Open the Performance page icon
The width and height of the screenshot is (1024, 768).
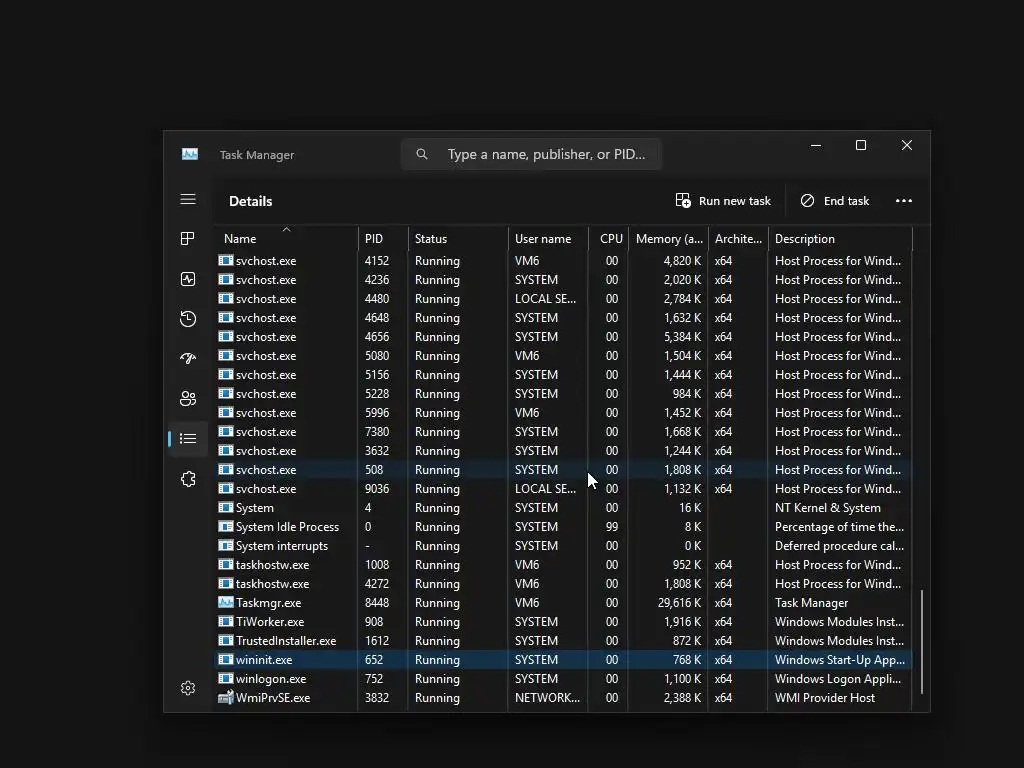188,279
